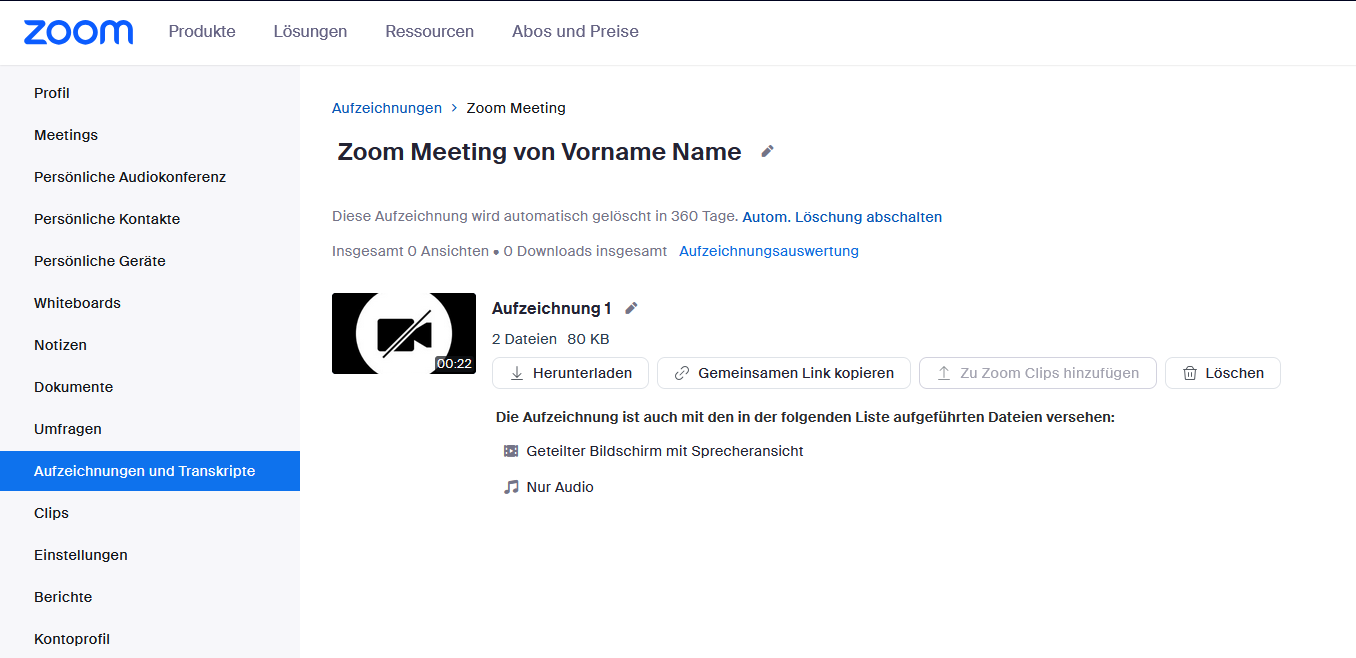Edit meeting title with pencil icon
1356x658 pixels.
point(767,151)
